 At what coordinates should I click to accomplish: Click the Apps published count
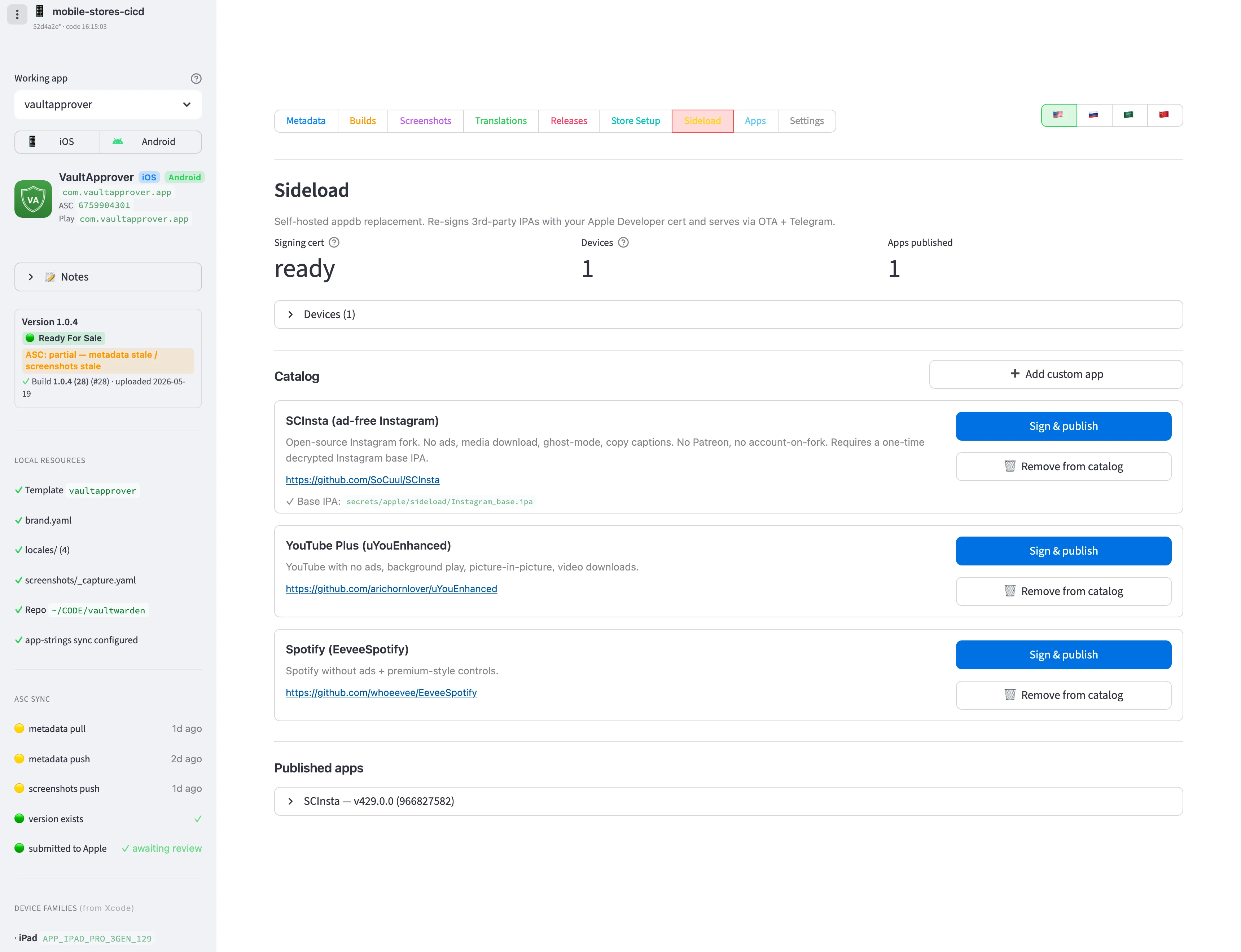tap(894, 269)
